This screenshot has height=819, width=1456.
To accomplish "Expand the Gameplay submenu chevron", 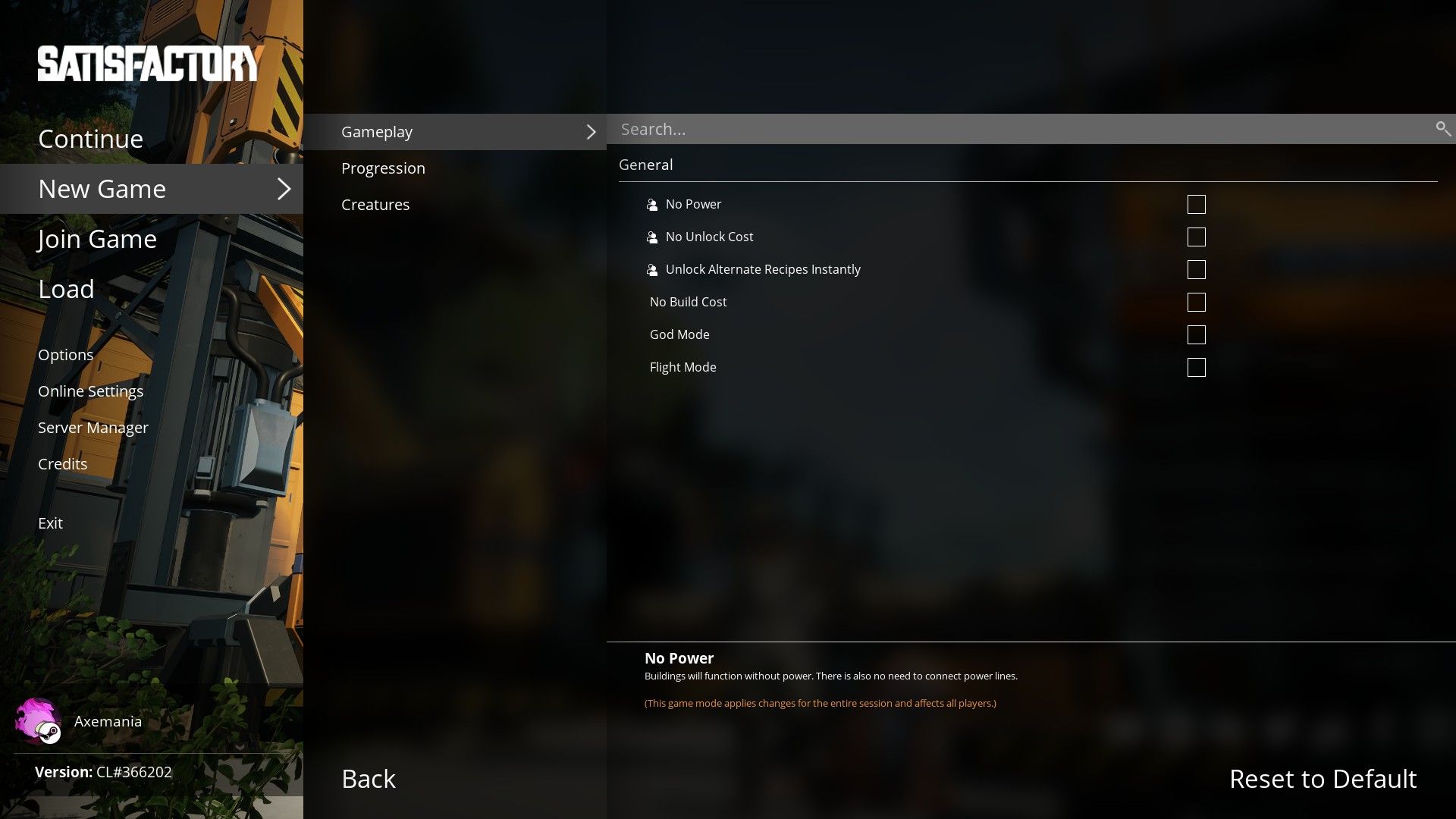I will click(x=591, y=131).
